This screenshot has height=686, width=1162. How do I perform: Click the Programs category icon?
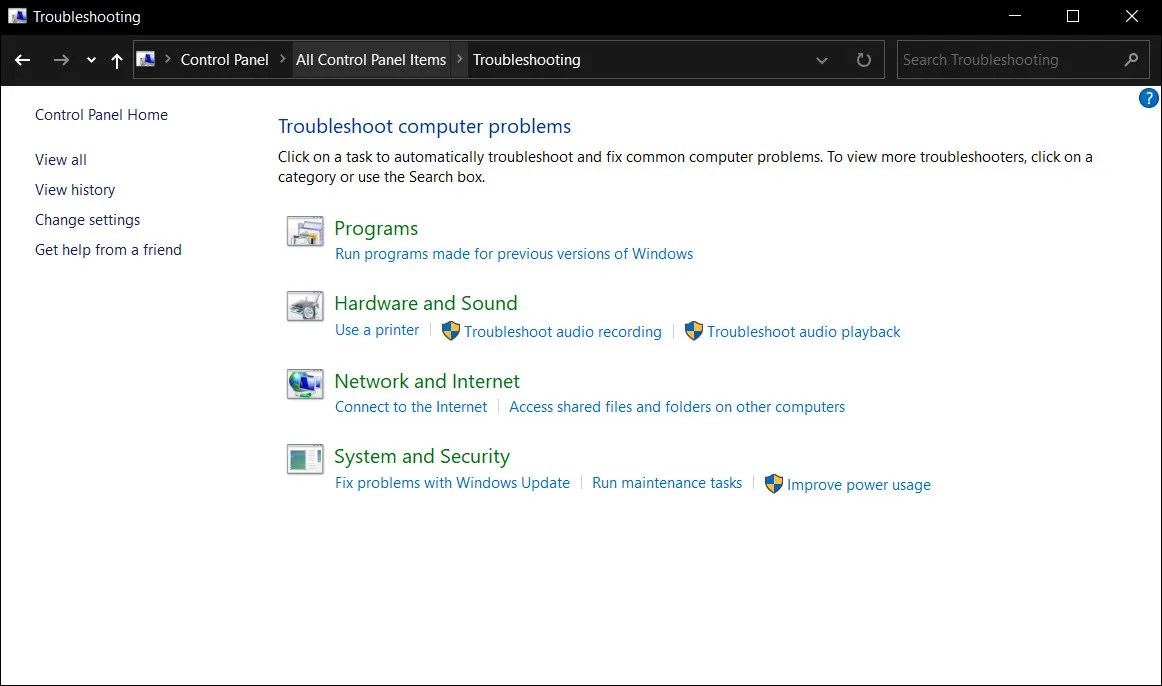[x=305, y=231]
